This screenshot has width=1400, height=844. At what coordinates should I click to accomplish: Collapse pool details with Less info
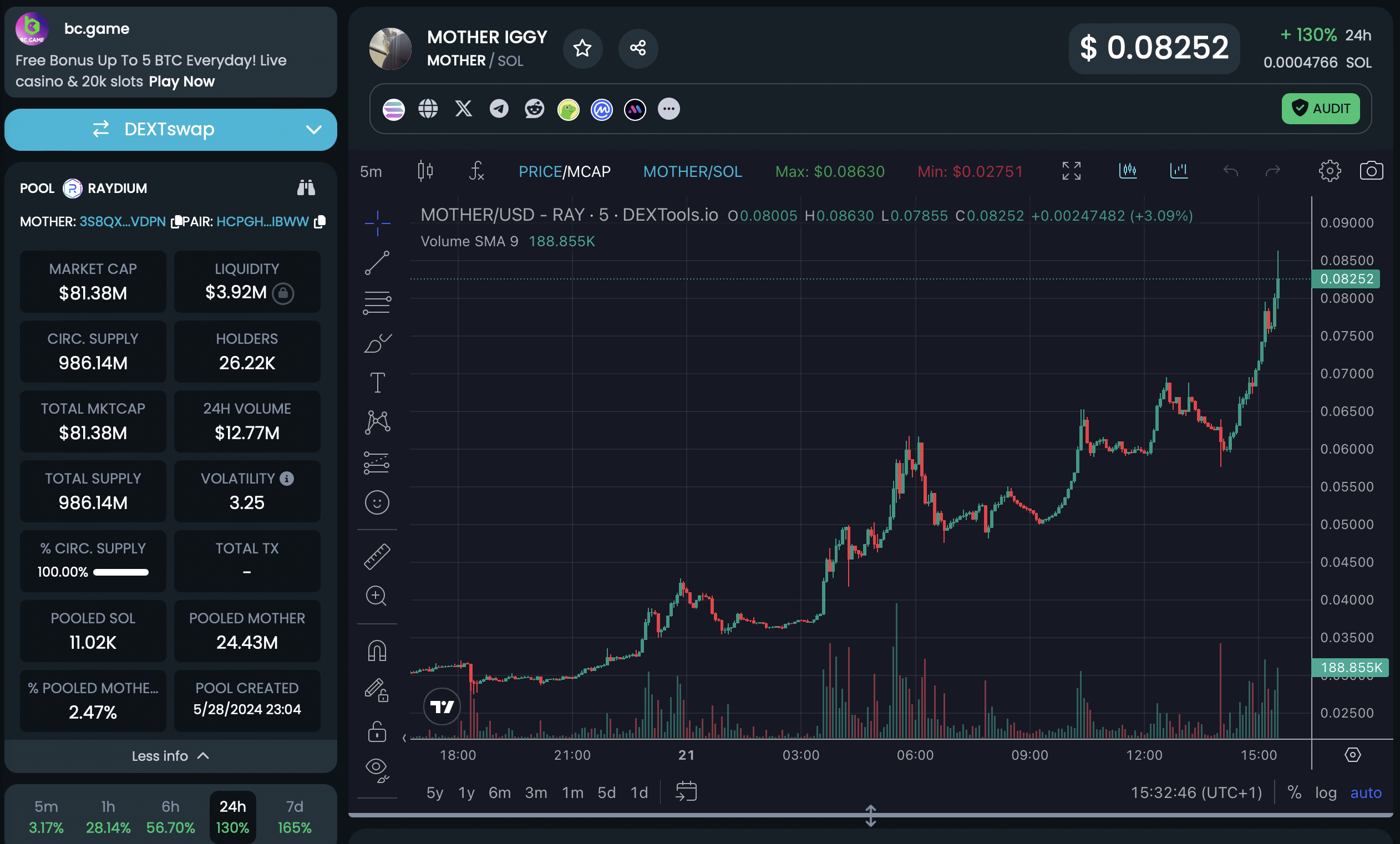pyautogui.click(x=170, y=756)
